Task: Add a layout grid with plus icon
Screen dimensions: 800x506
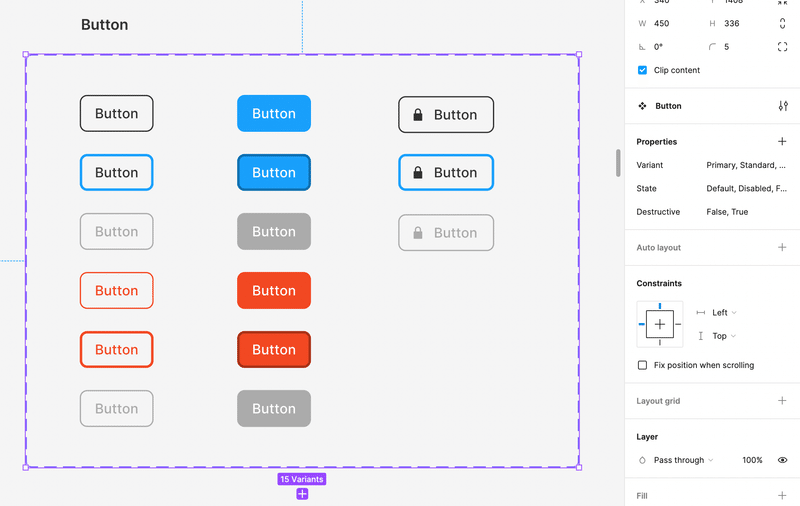Action: pos(782,400)
